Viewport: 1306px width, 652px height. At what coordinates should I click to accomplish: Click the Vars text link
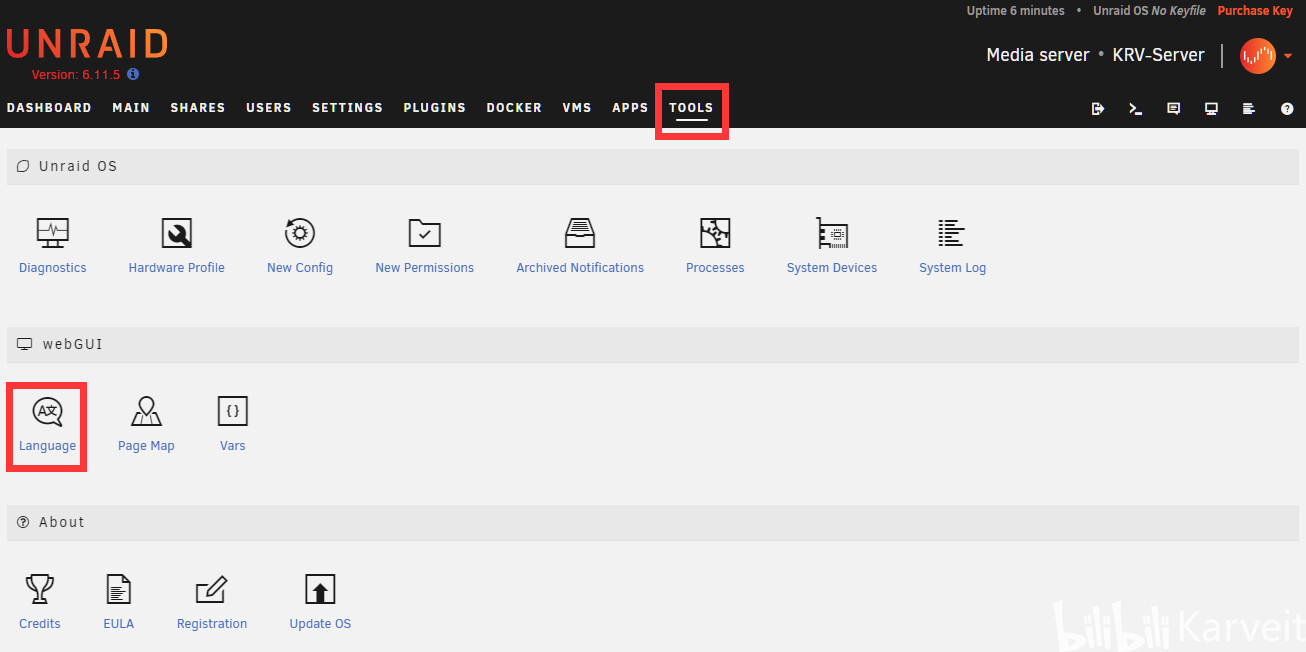point(233,446)
